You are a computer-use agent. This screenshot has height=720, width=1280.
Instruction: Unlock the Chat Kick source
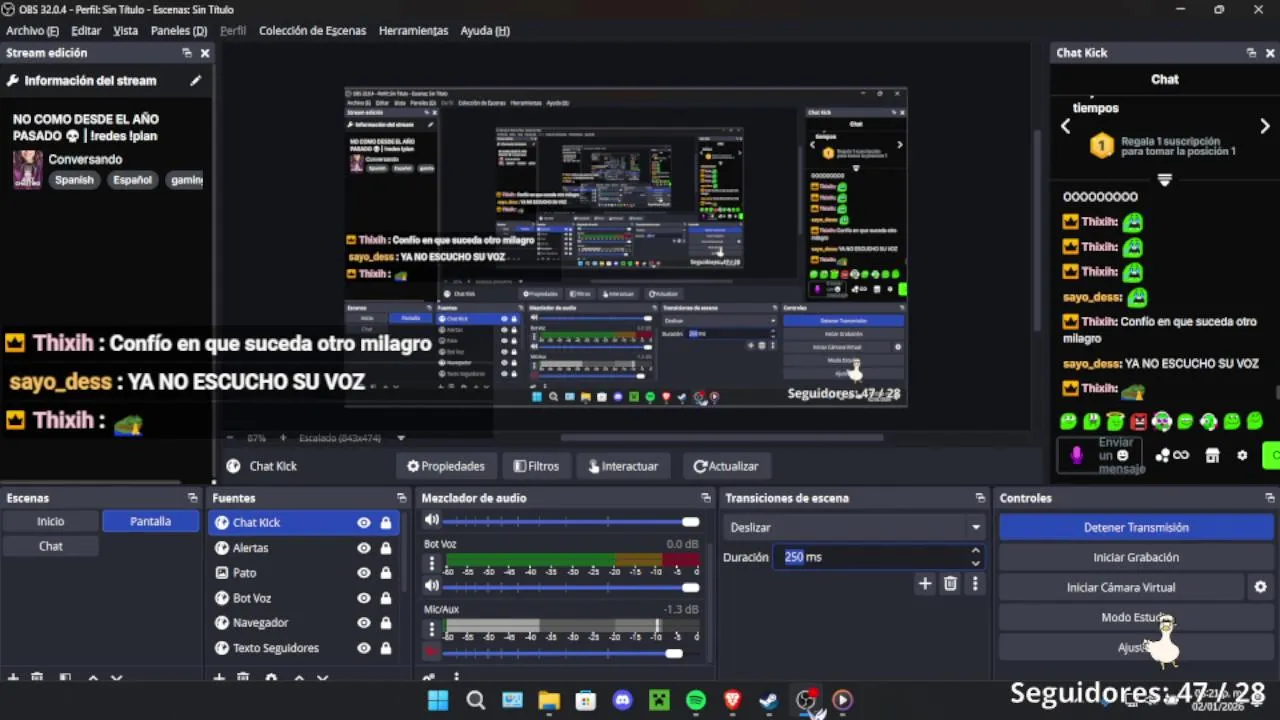coord(385,522)
